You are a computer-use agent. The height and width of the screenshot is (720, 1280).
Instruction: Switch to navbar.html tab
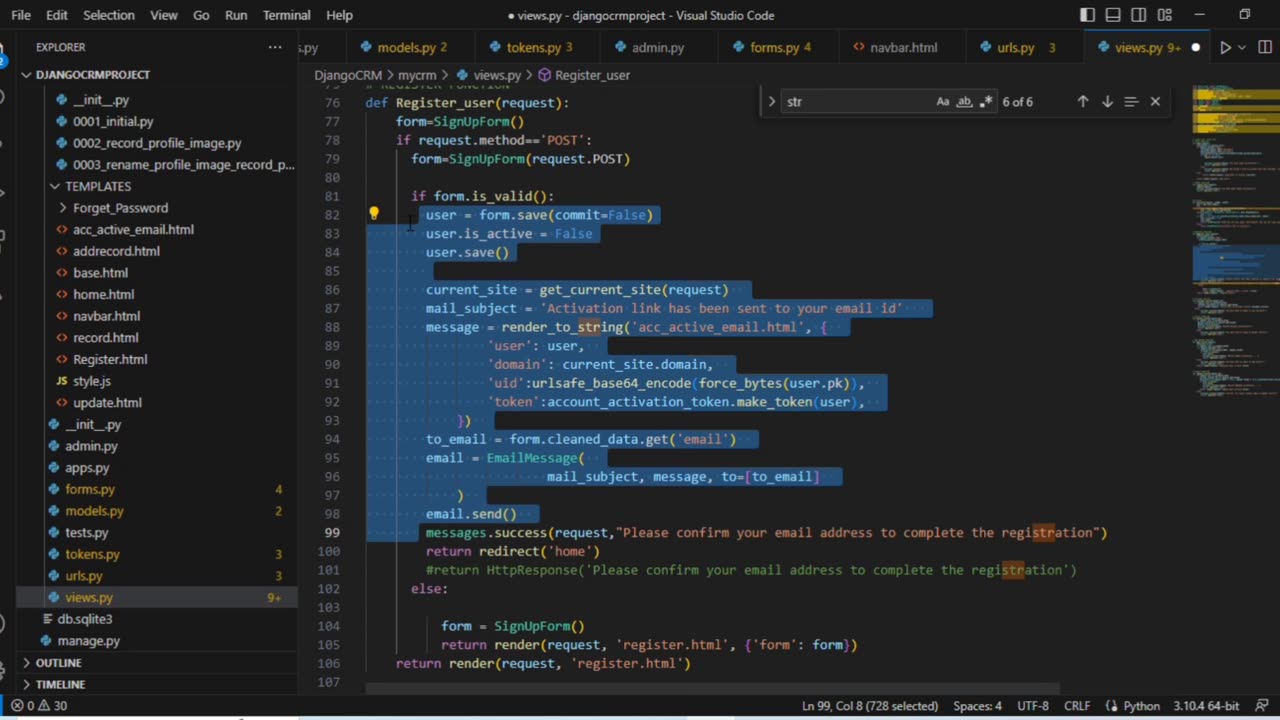coord(903,47)
